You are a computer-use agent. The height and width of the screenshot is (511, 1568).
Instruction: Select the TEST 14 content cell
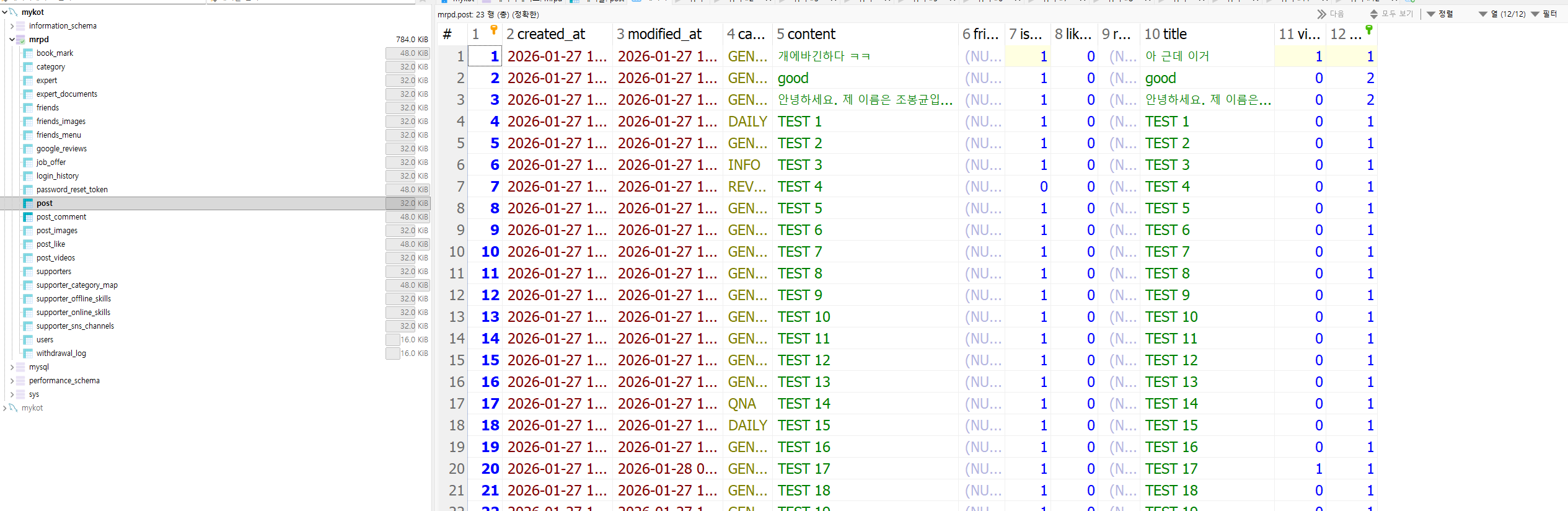[x=804, y=404]
